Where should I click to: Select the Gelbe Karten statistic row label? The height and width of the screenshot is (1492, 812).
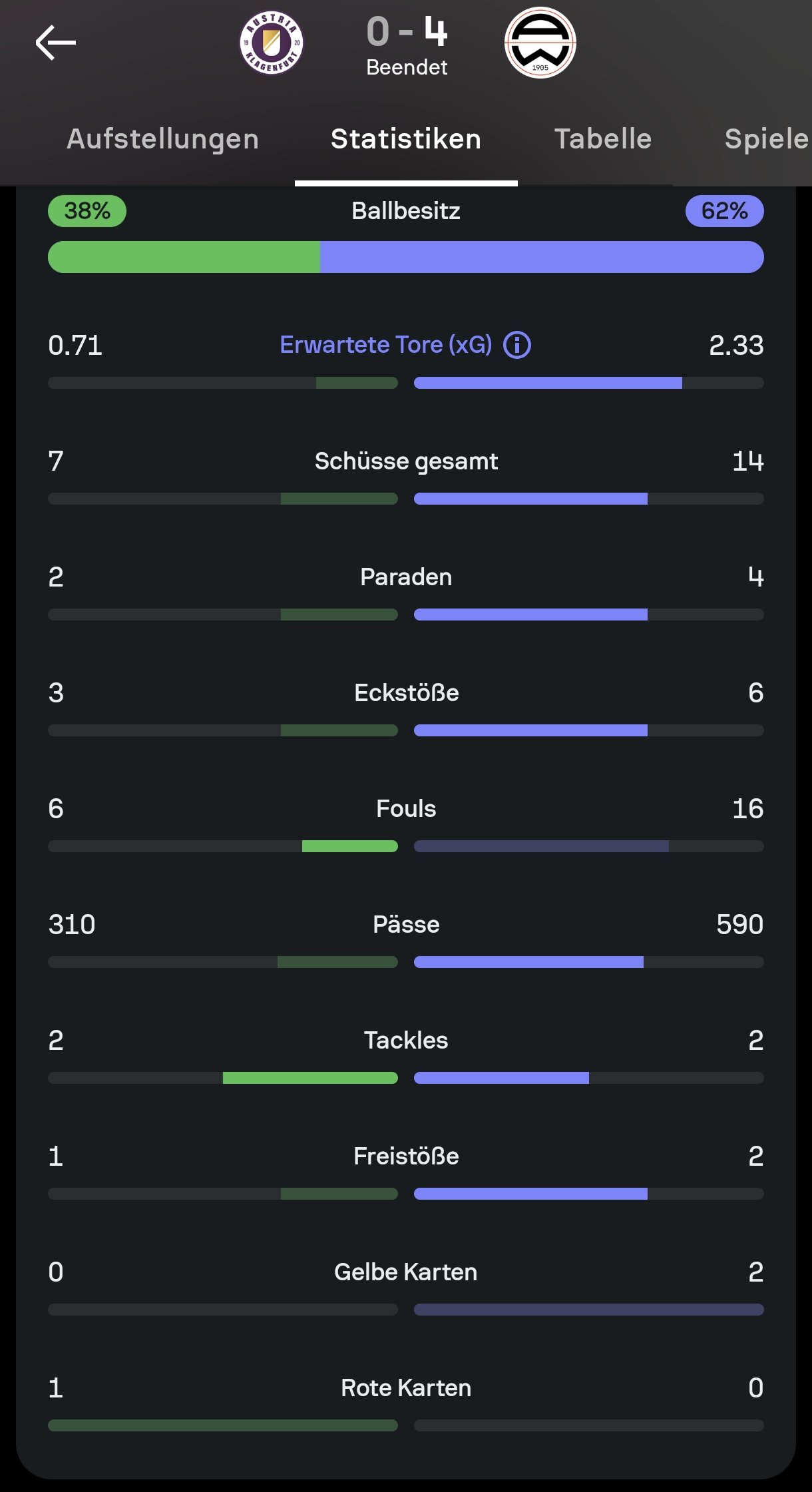[406, 1272]
